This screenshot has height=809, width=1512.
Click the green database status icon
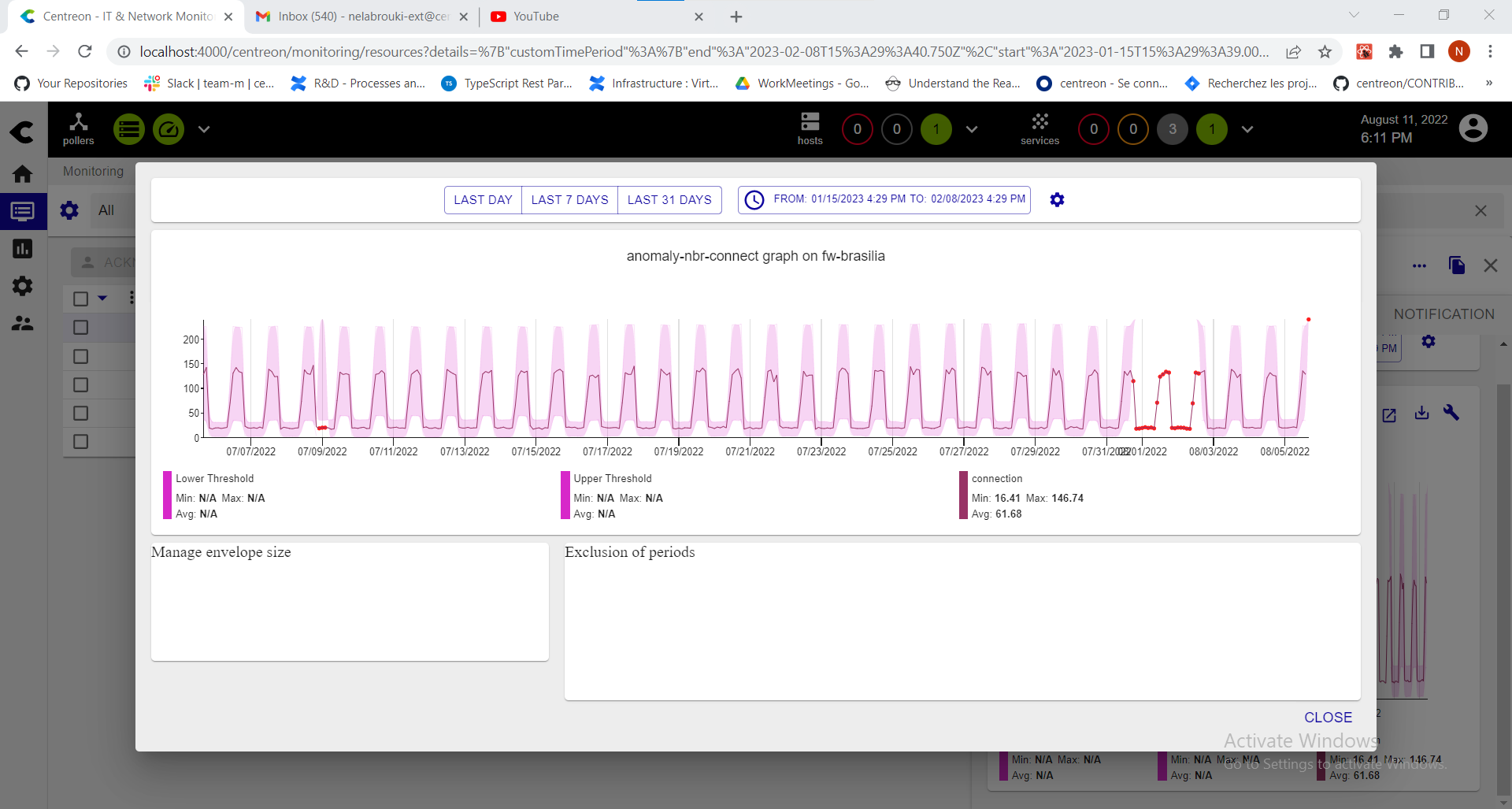128,129
